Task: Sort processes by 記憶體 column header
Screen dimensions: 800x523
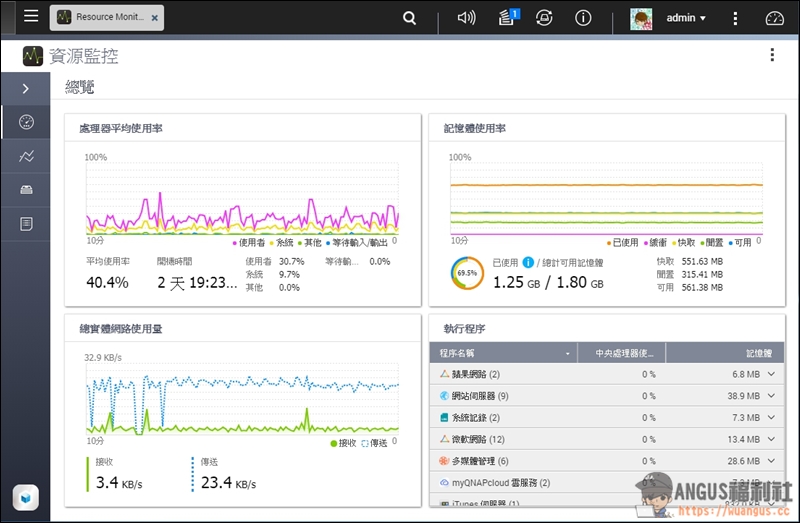Action: point(725,353)
